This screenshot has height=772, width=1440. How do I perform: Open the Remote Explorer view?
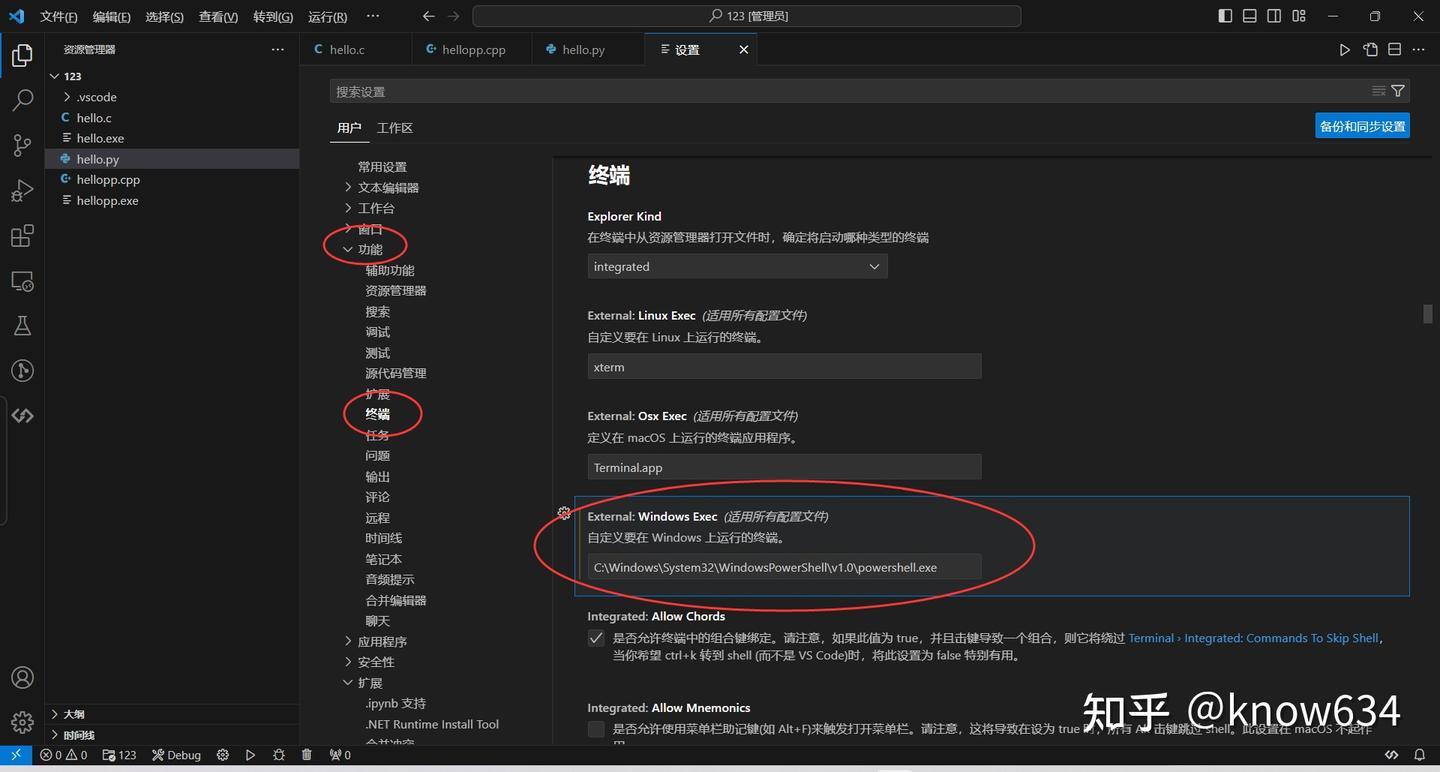[22, 281]
